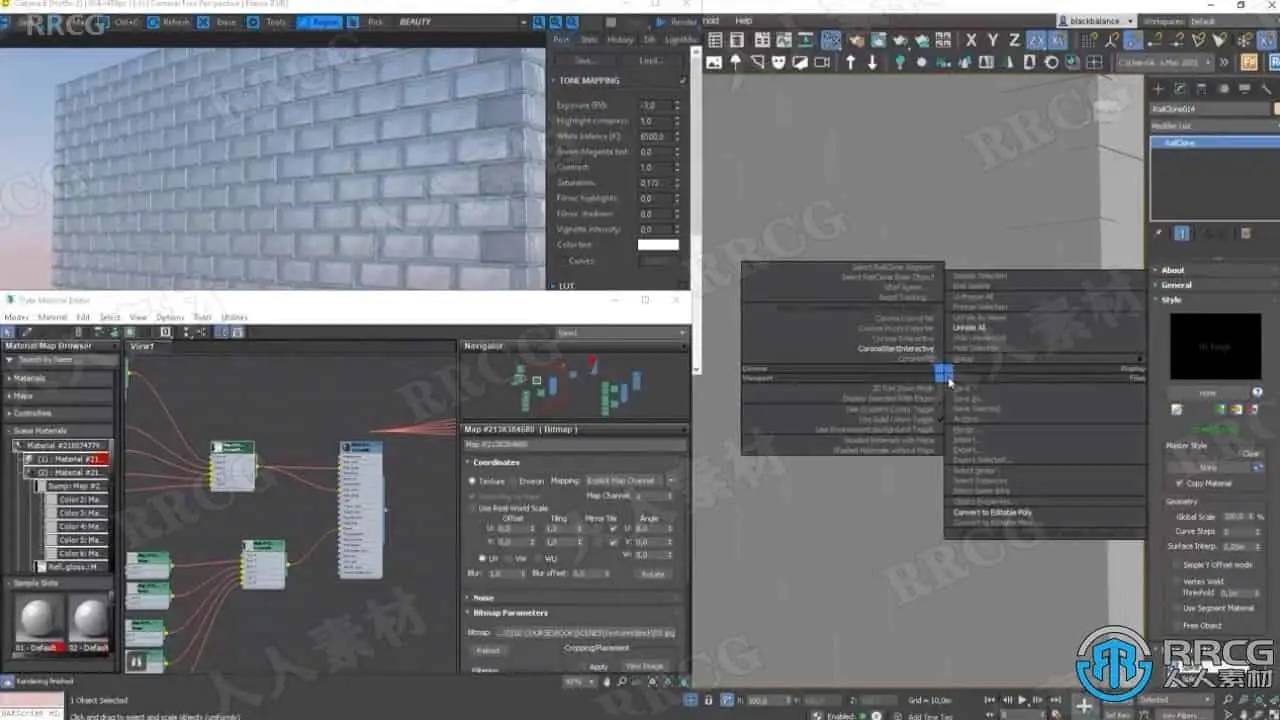The width and height of the screenshot is (1280, 720).
Task: Open the Help menu in 3ds Max
Action: [x=743, y=20]
